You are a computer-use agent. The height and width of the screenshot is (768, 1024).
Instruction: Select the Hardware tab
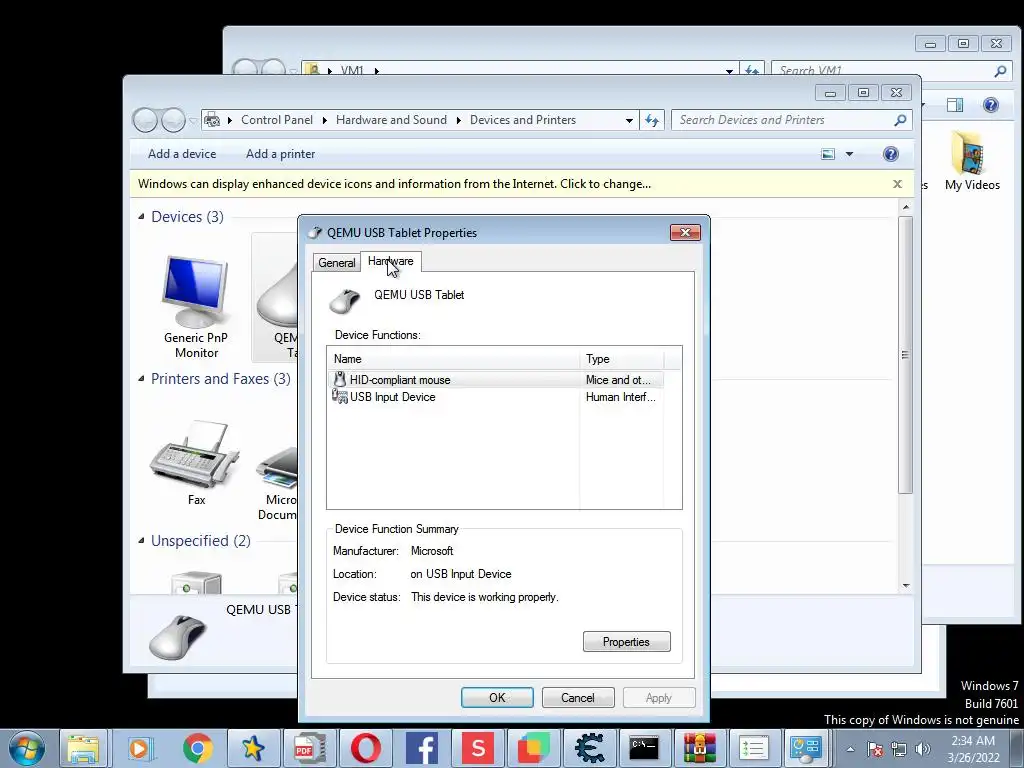(391, 261)
